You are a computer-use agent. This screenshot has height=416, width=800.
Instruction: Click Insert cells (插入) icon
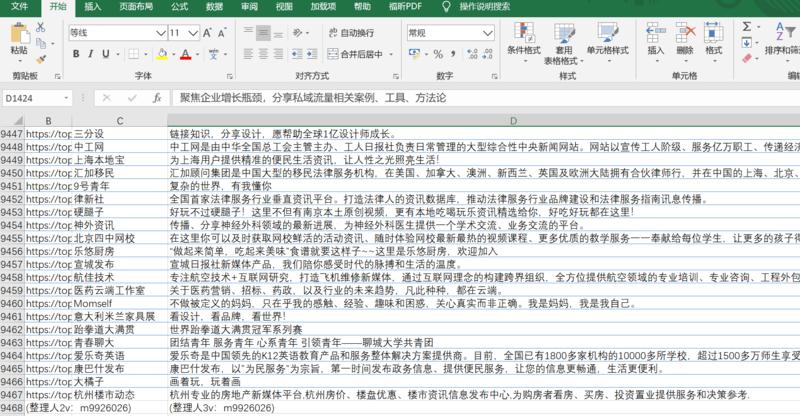point(656,33)
